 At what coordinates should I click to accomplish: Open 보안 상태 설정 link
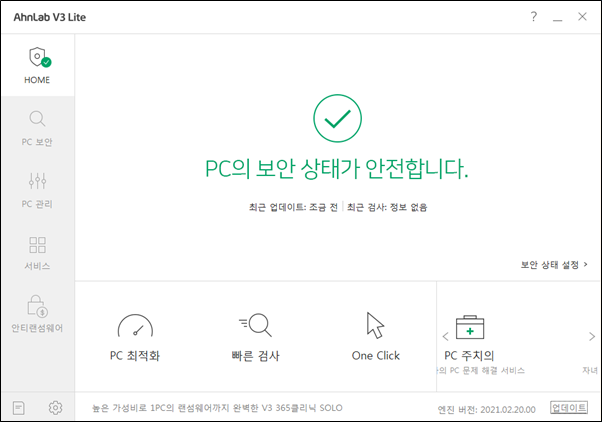click(554, 265)
